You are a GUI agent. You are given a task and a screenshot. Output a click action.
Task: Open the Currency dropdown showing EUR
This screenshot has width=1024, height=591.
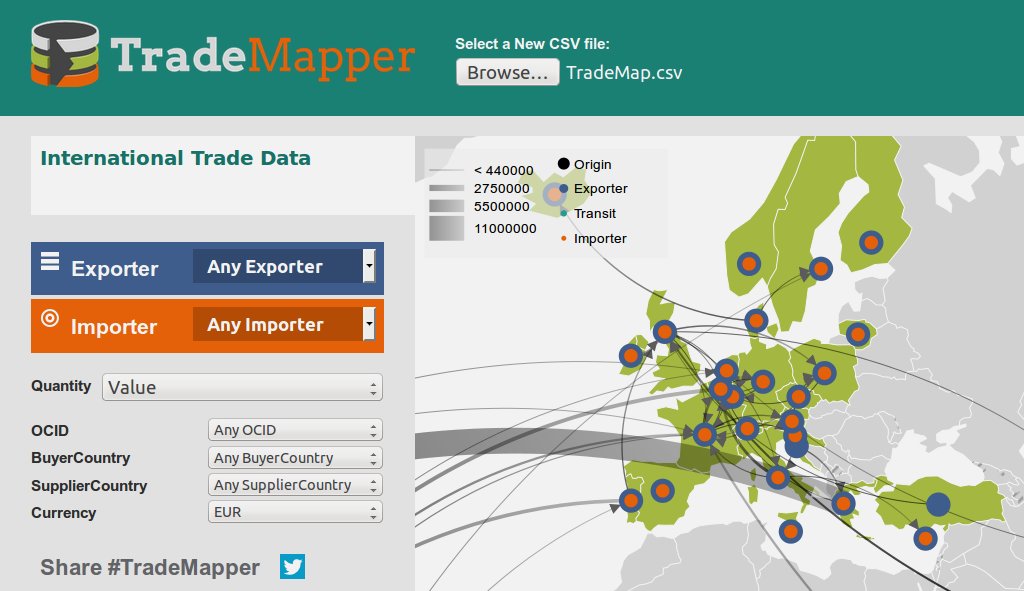tap(295, 512)
